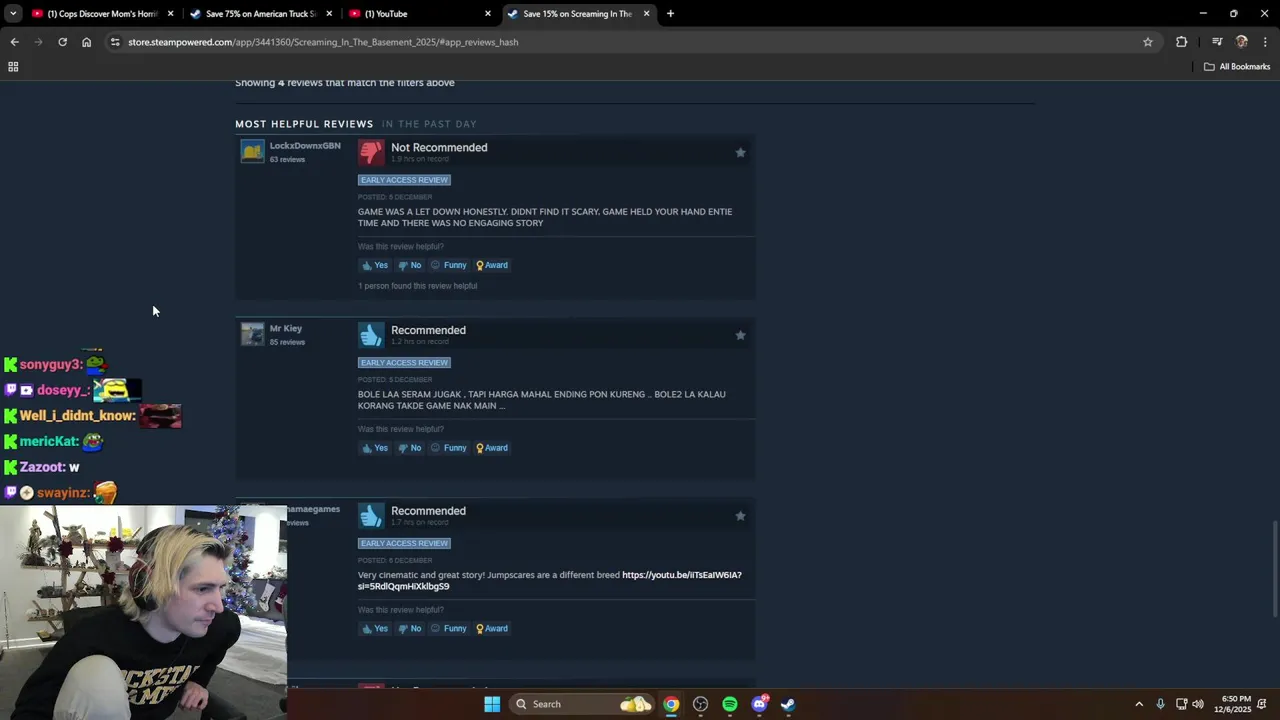
Task: Open a new browser tab
Action: tap(670, 14)
